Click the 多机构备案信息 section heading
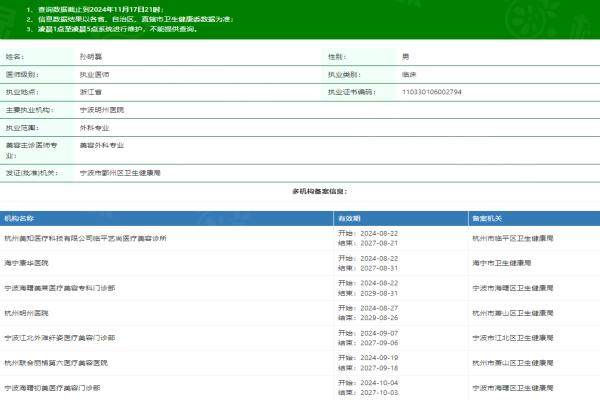This screenshot has height=400, width=600. pos(320,191)
